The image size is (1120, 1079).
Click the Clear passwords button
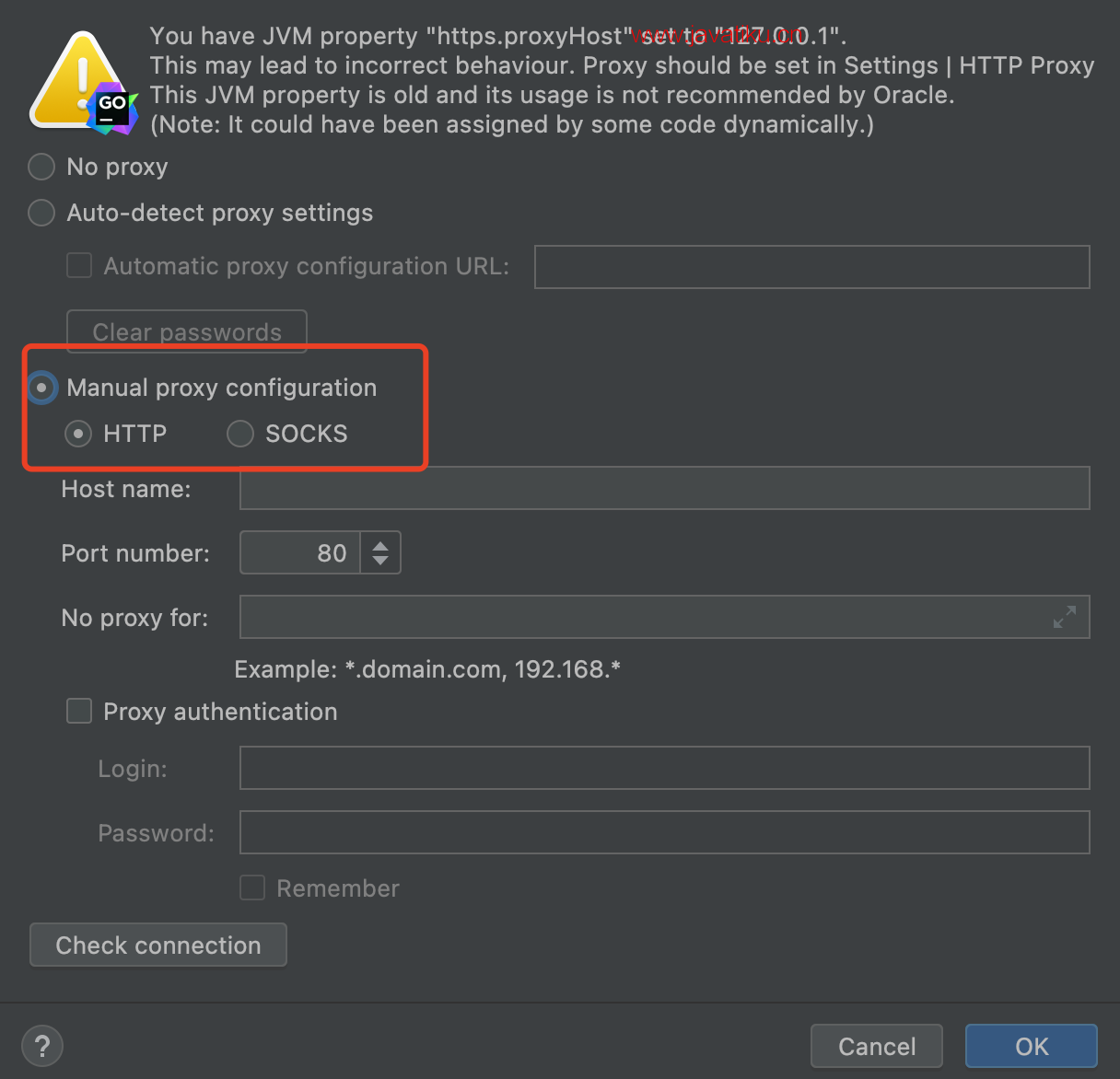tap(187, 331)
